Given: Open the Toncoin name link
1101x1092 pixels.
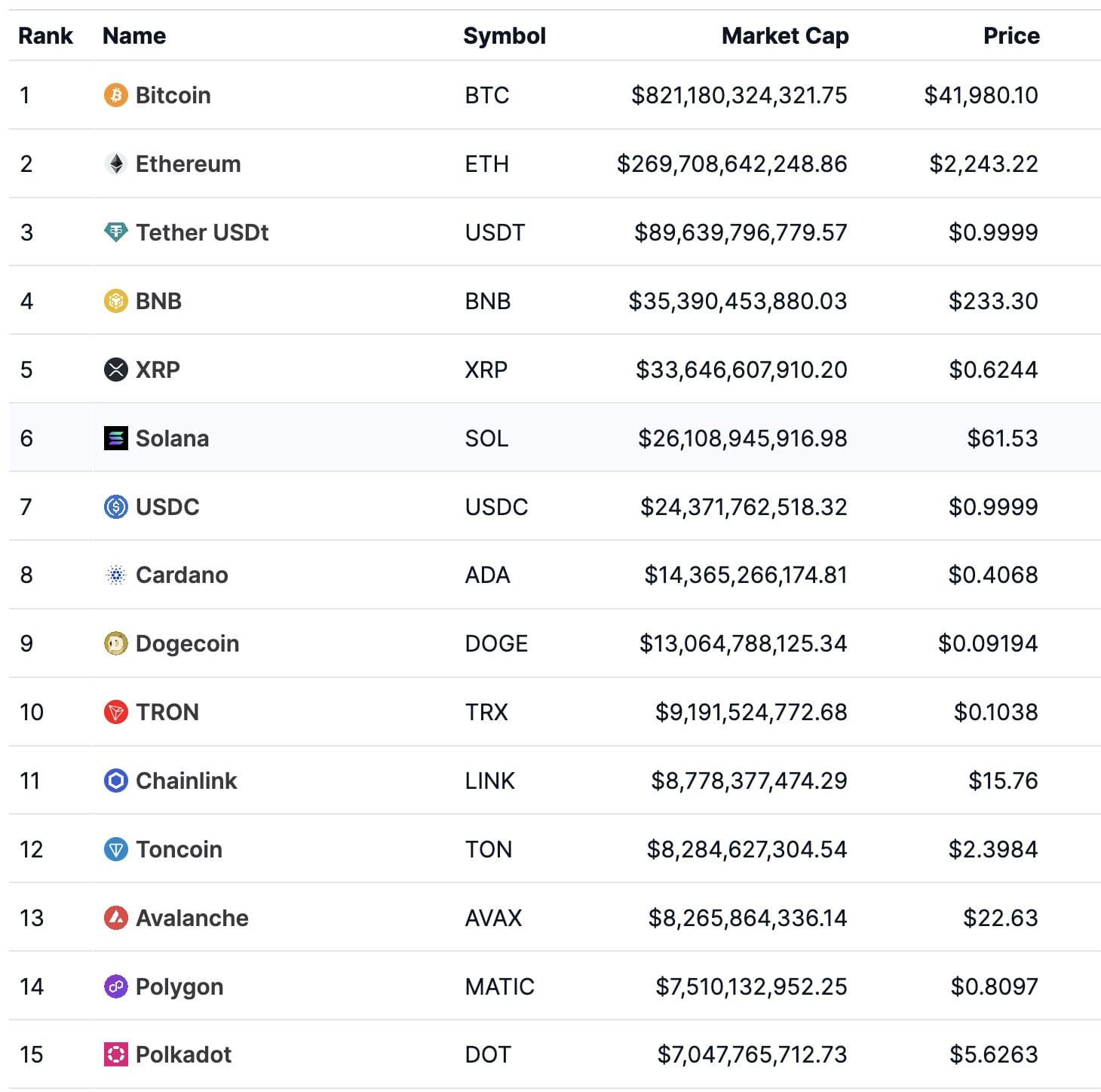Looking at the screenshot, I should (179, 849).
